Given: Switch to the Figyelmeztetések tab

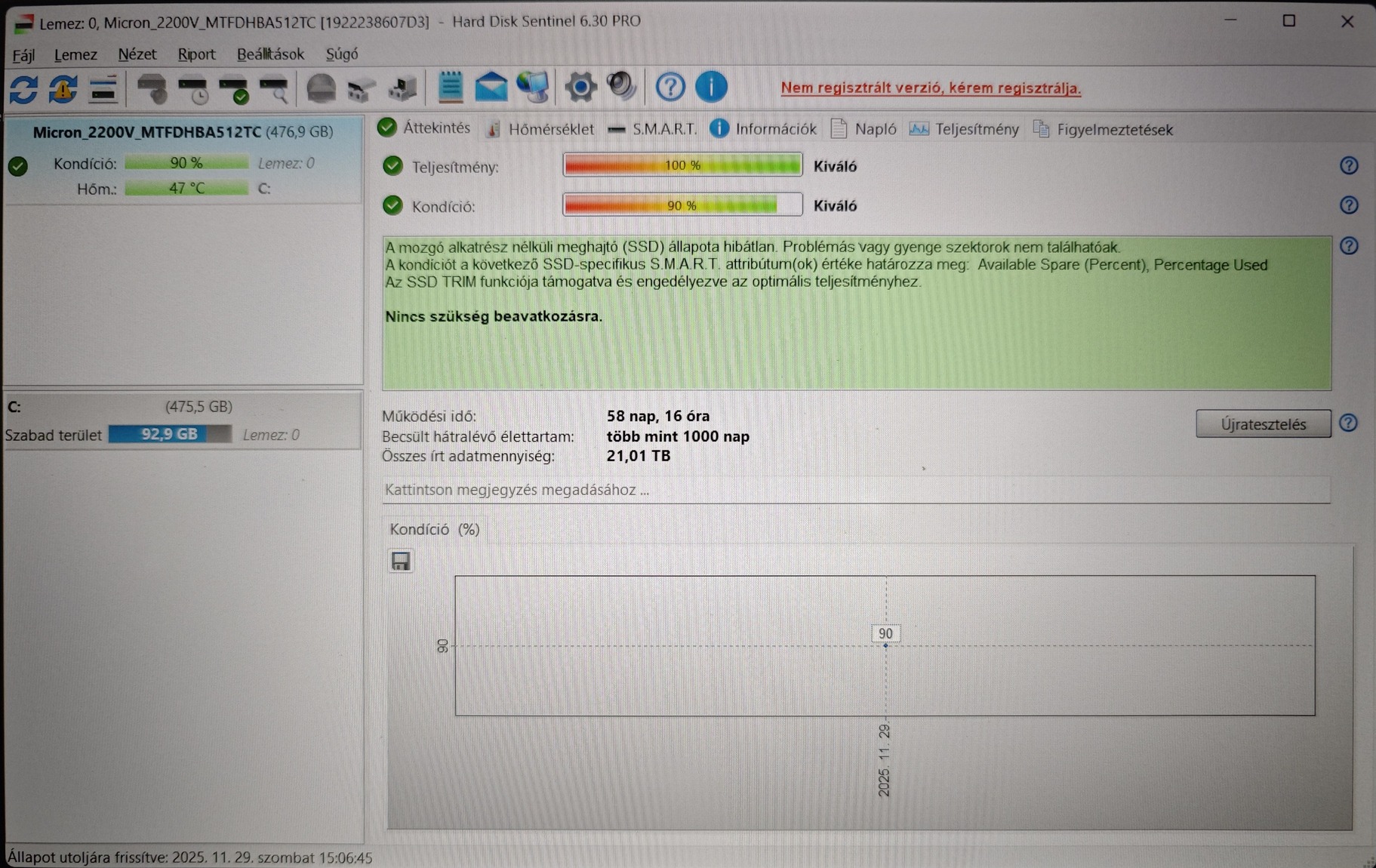Looking at the screenshot, I should click(x=1103, y=130).
